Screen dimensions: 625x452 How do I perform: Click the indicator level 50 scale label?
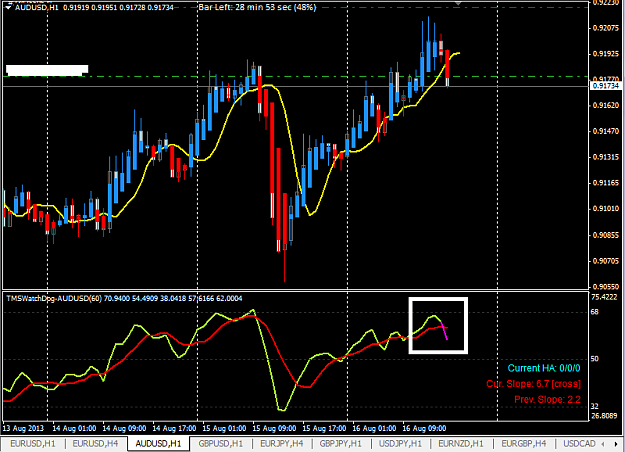pos(594,359)
